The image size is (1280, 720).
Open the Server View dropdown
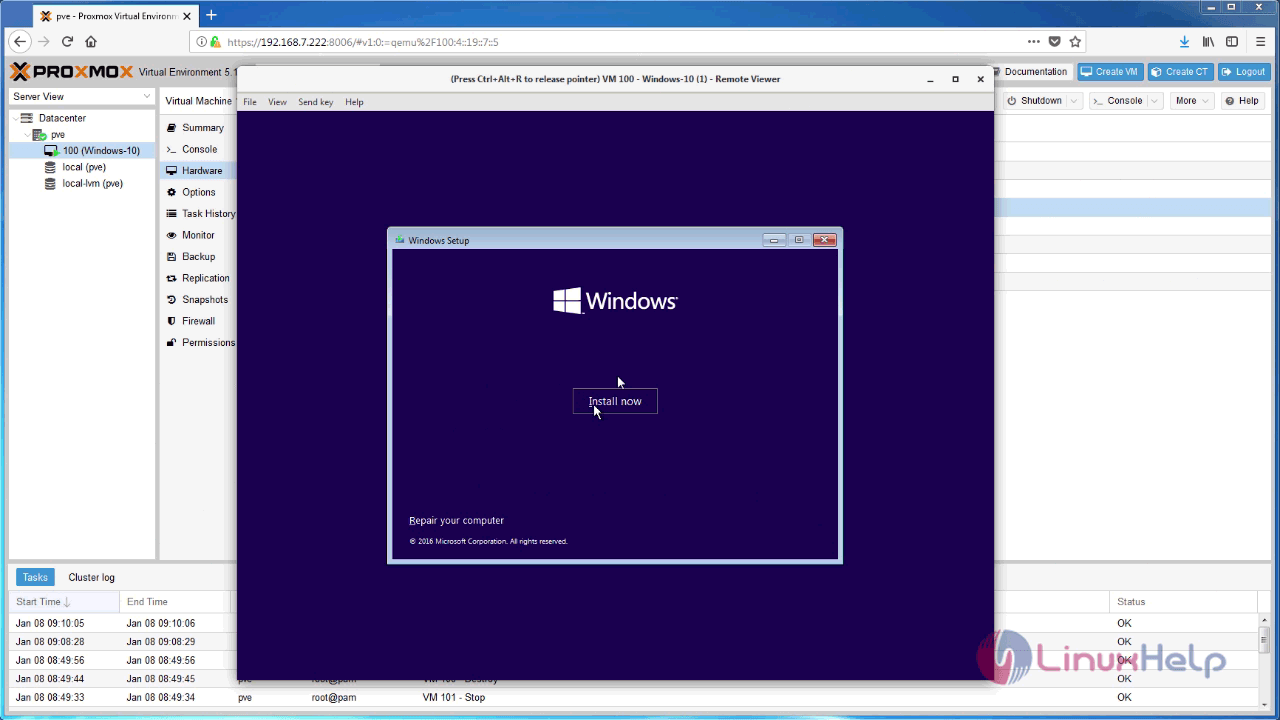pyautogui.click(x=82, y=97)
